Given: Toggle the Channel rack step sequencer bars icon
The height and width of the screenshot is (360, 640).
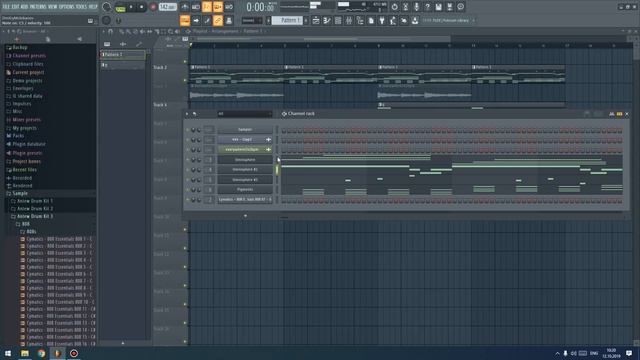Looking at the screenshot, I should (x=620, y=114).
